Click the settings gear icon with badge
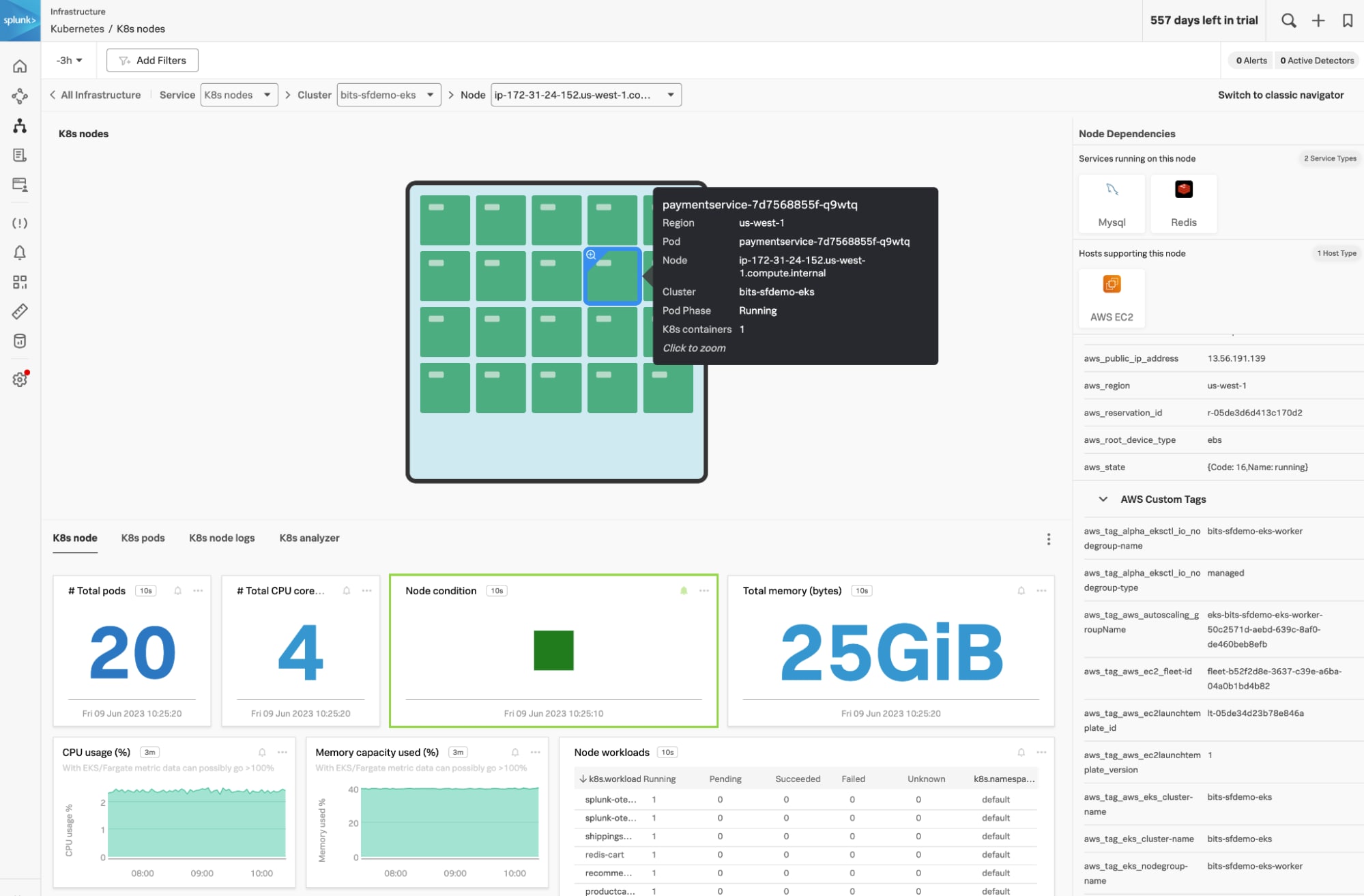Screen dimensions: 1364x896 tap(20, 379)
